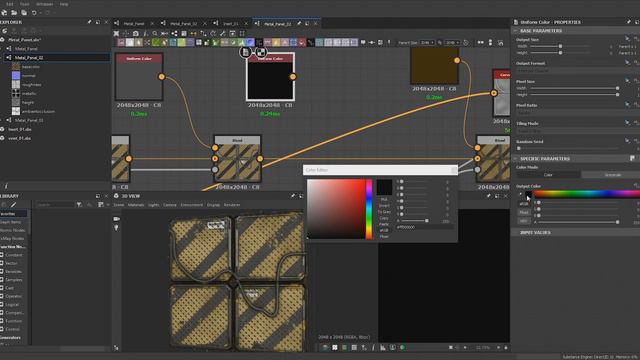The image size is (640, 360).
Task: Select the selected black Uniform Color node
Action: coord(270,77)
